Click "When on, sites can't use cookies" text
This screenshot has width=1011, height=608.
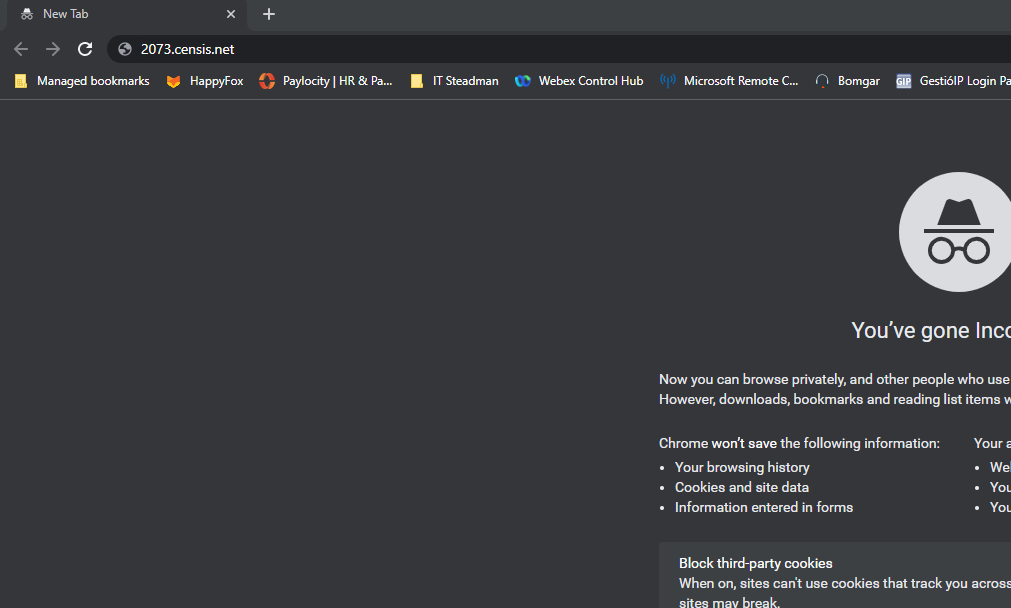point(845,583)
